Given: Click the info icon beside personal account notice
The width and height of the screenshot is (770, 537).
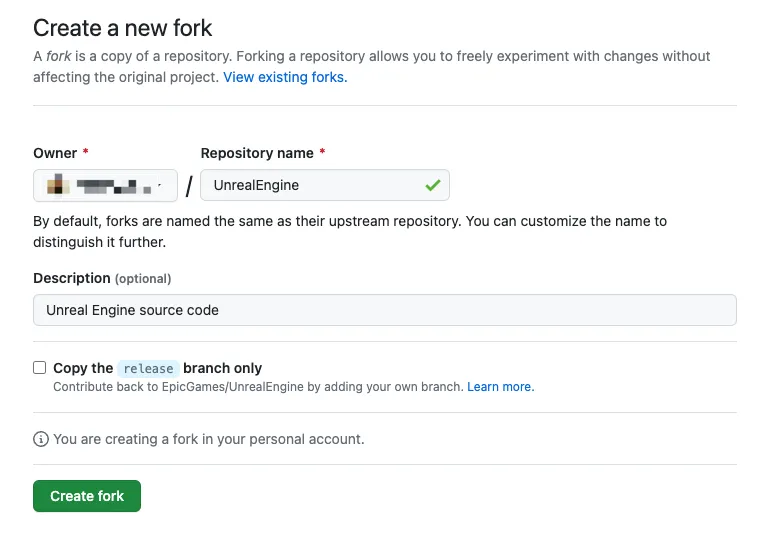Looking at the screenshot, I should [x=41, y=439].
